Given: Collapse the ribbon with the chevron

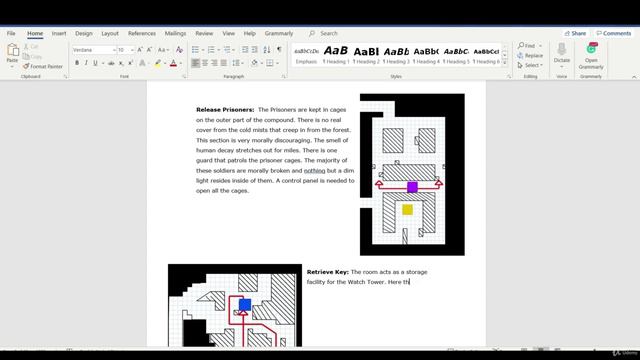Looking at the screenshot, I should [634, 77].
